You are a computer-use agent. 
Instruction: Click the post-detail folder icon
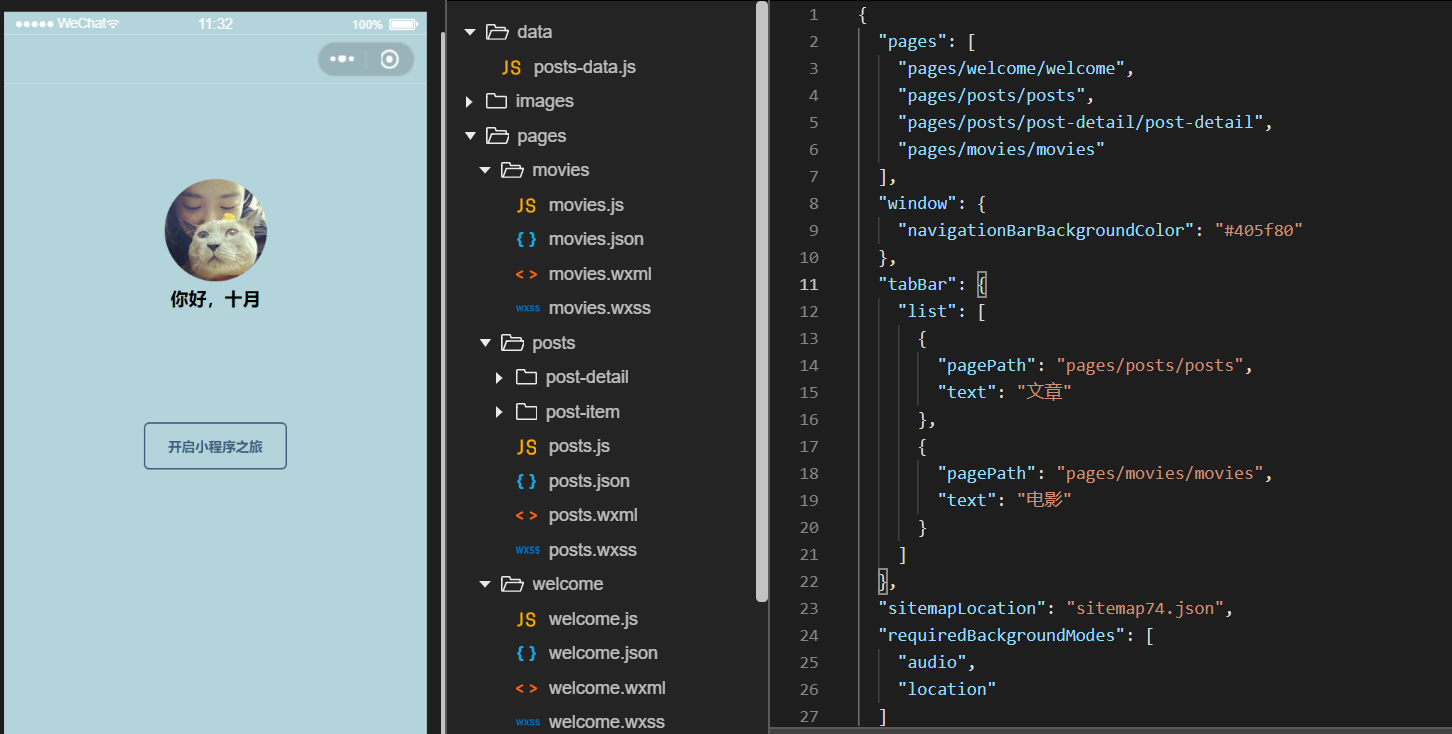click(527, 377)
